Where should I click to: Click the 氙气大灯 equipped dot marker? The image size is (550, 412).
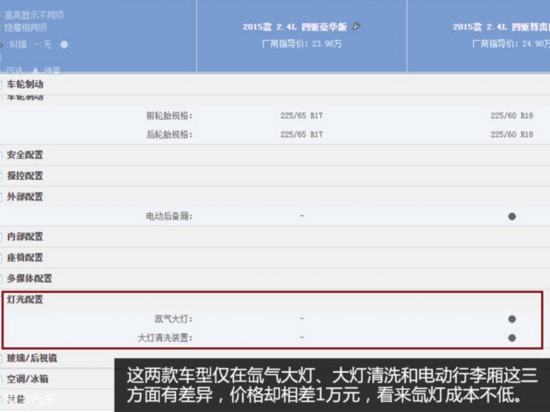pos(512,319)
